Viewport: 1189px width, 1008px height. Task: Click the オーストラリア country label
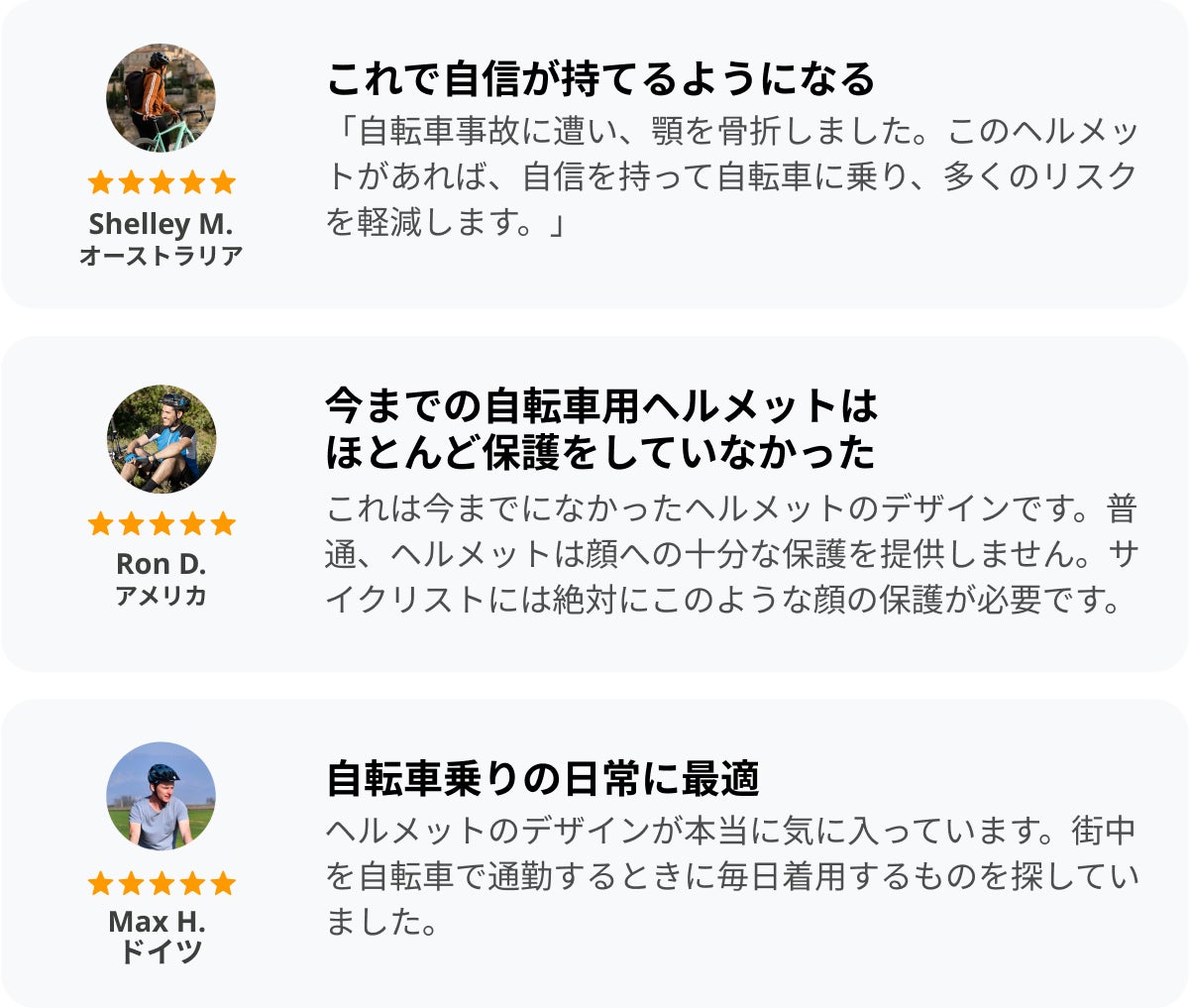coord(161,256)
